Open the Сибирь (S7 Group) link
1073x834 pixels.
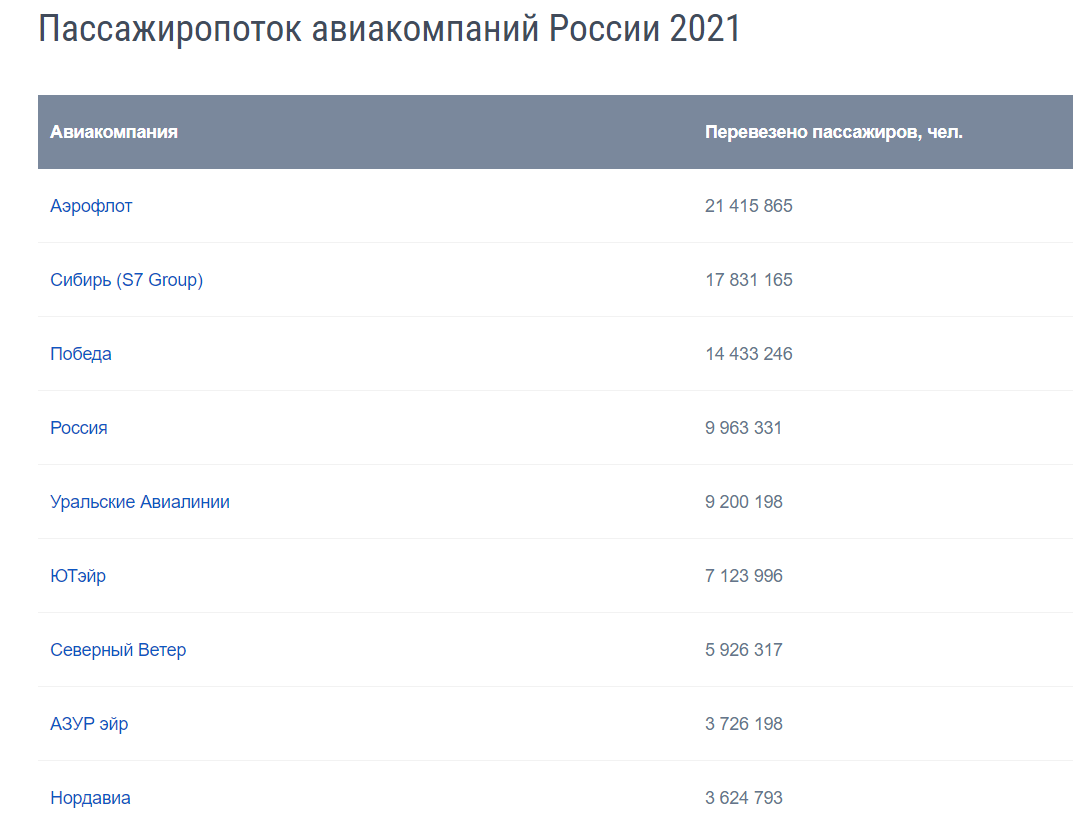point(127,280)
